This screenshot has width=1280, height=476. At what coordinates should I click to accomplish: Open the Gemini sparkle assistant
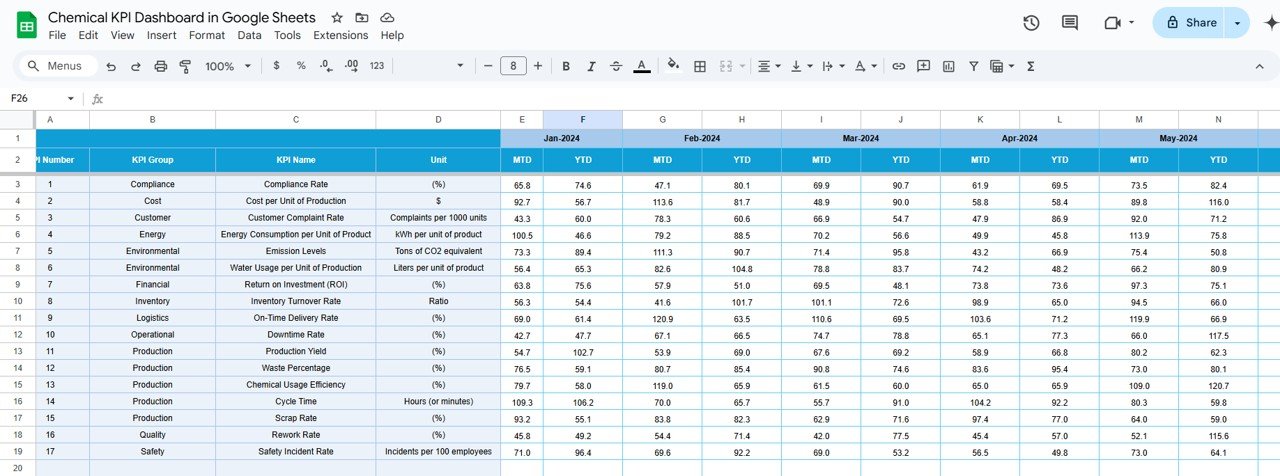click(1271, 23)
